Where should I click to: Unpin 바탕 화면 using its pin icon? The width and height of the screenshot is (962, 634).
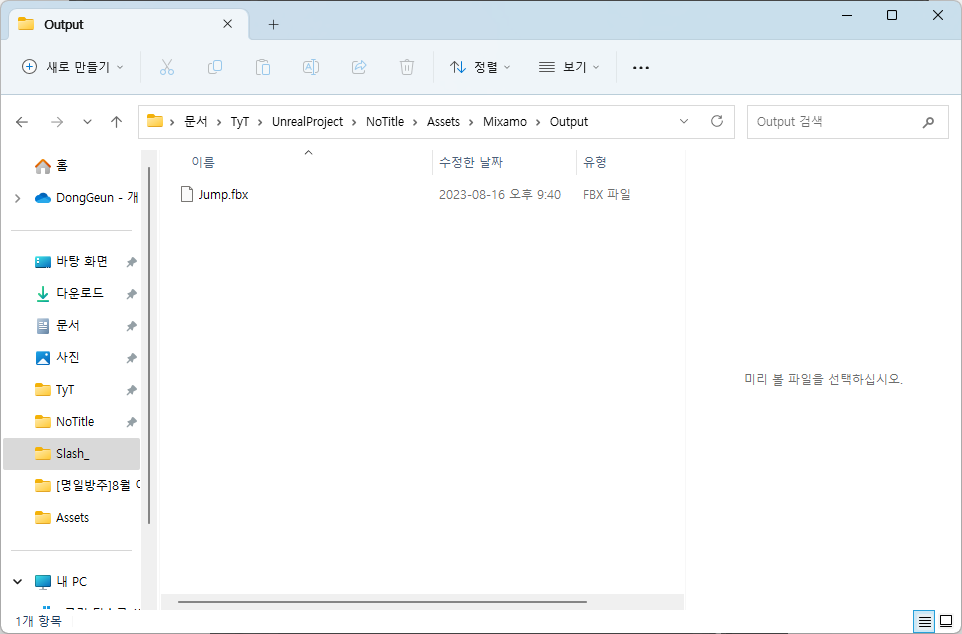131,262
